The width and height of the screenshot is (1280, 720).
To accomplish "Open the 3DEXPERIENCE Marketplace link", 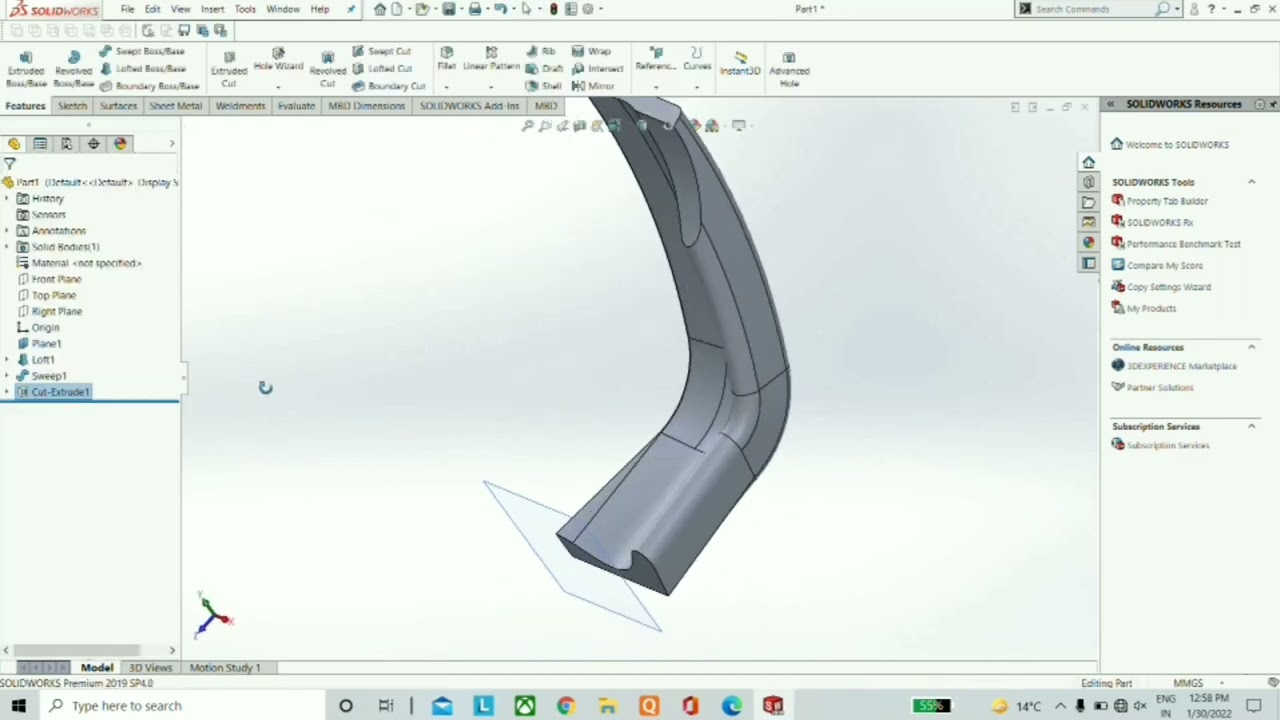I will 1181,366.
